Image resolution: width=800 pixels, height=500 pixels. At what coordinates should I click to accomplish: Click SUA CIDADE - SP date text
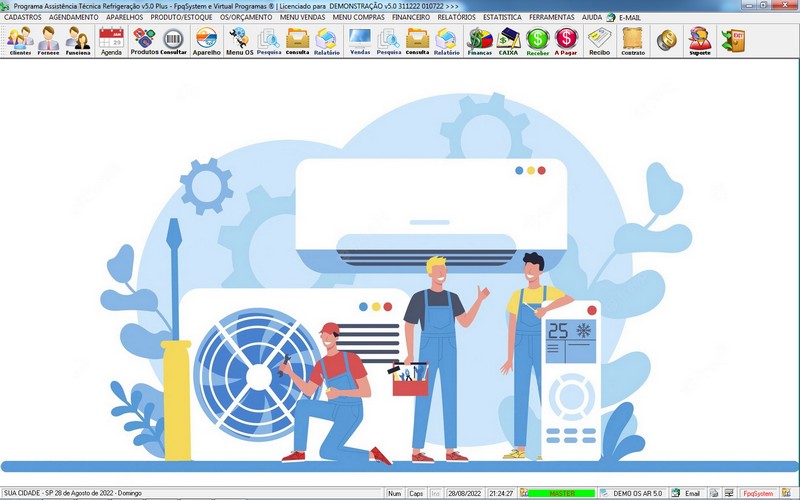pyautogui.click(x=73, y=493)
